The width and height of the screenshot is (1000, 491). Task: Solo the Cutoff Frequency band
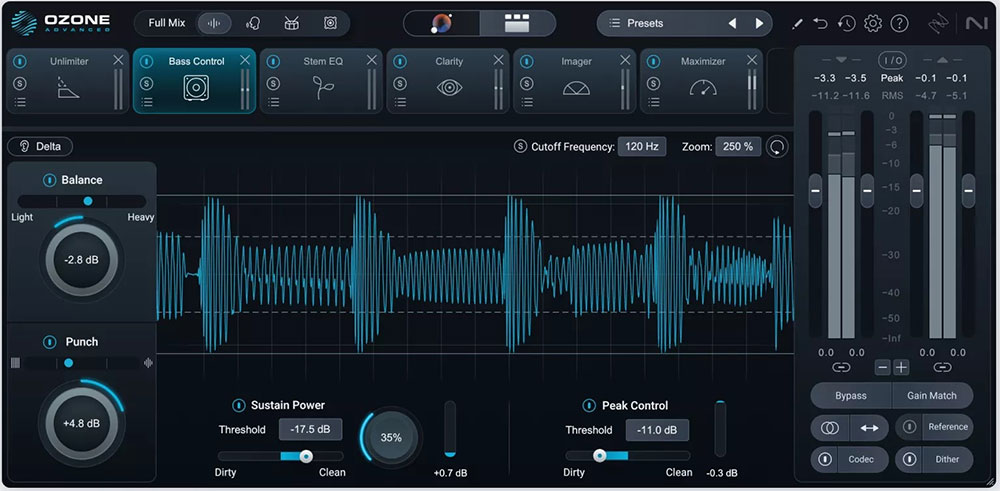pyautogui.click(x=520, y=147)
